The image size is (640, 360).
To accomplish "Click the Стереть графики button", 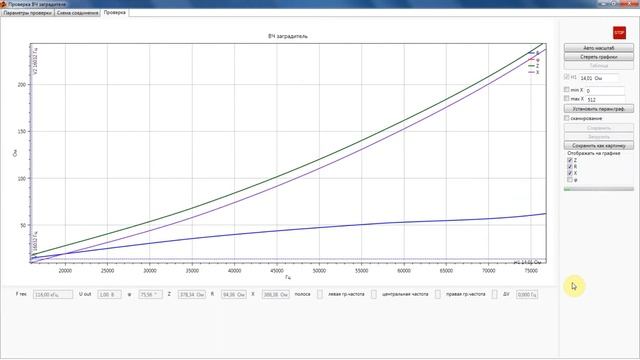I will (599, 57).
